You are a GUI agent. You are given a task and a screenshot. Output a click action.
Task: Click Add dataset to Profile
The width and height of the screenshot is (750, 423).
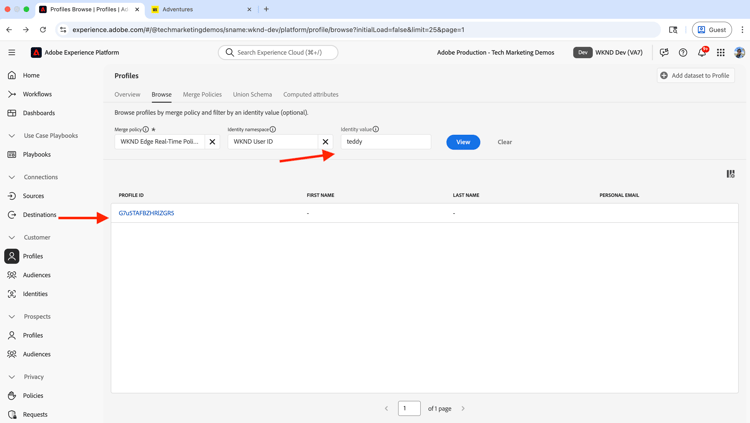pos(695,76)
